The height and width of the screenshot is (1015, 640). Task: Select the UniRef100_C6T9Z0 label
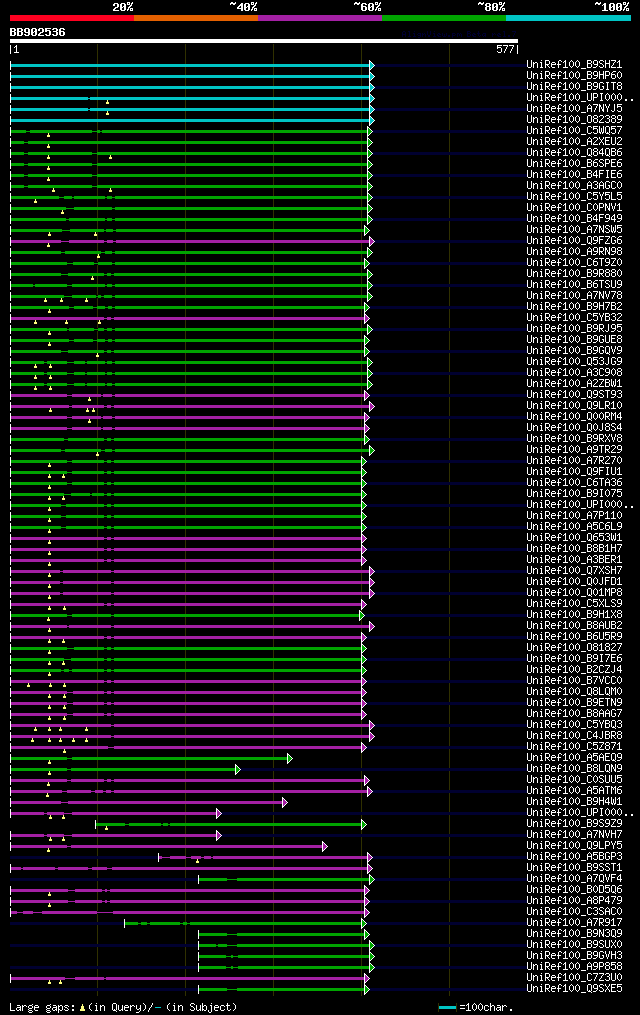tap(574, 263)
